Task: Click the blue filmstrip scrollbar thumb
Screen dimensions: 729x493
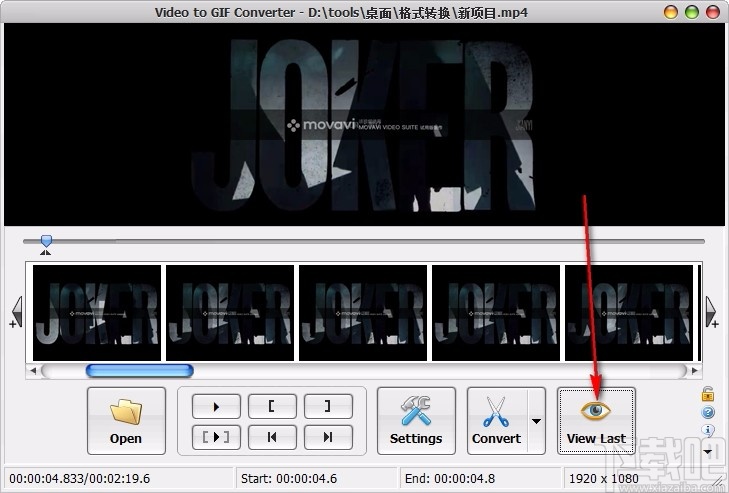Action: point(139,371)
